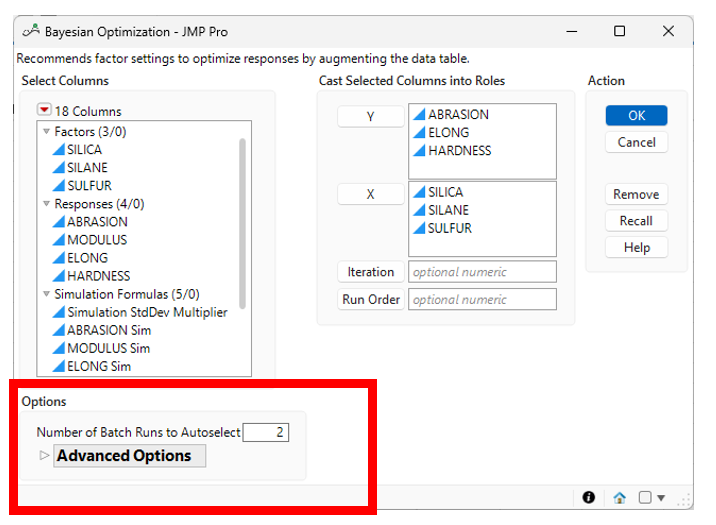Select ABRASION in the Responses group
The width and height of the screenshot is (716, 525).
(x=97, y=221)
